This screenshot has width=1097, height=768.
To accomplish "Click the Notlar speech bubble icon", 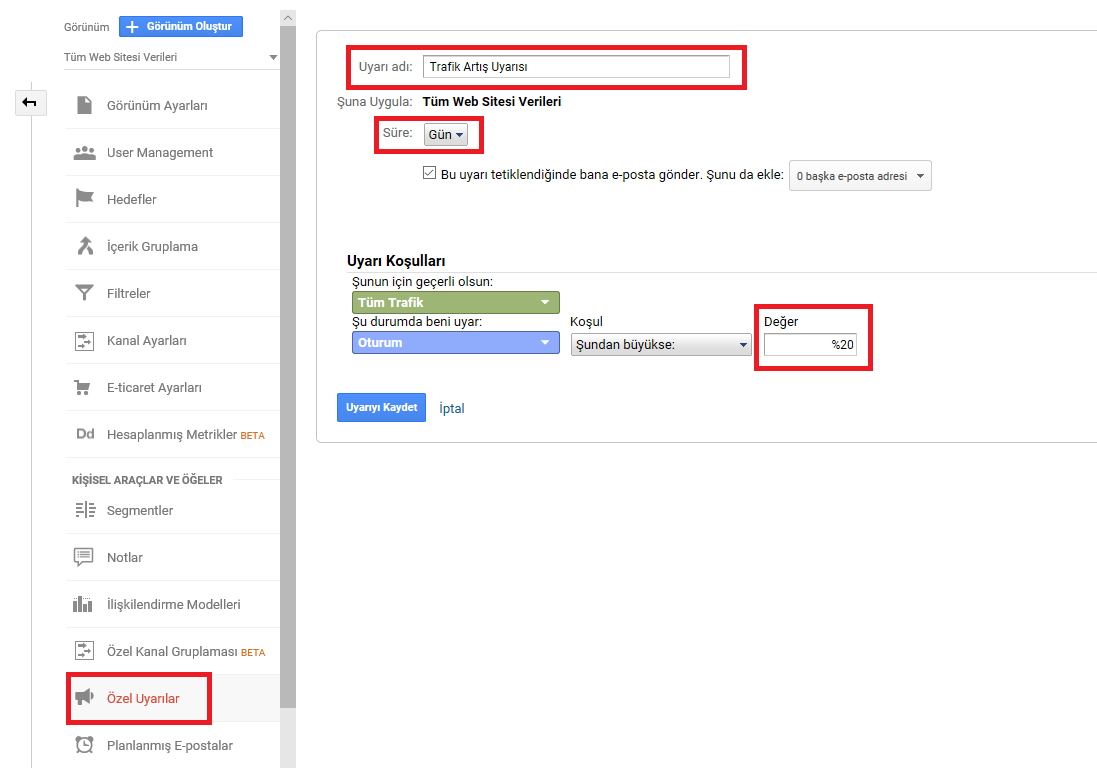I will pos(84,557).
